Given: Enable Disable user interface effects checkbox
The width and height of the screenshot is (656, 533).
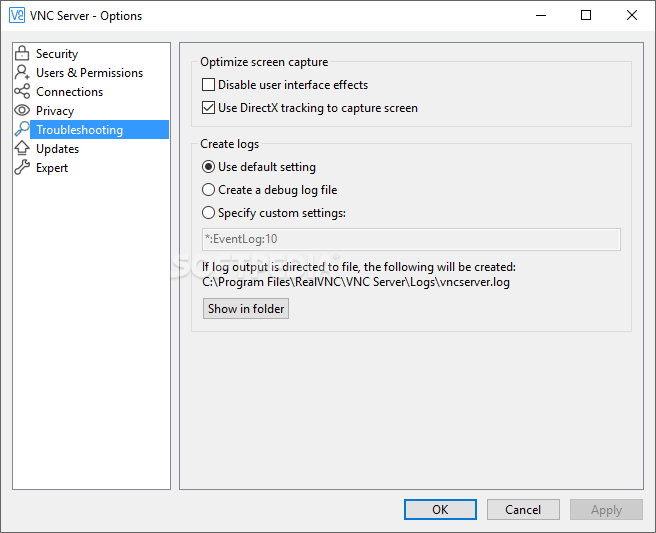Looking at the screenshot, I should [208, 85].
